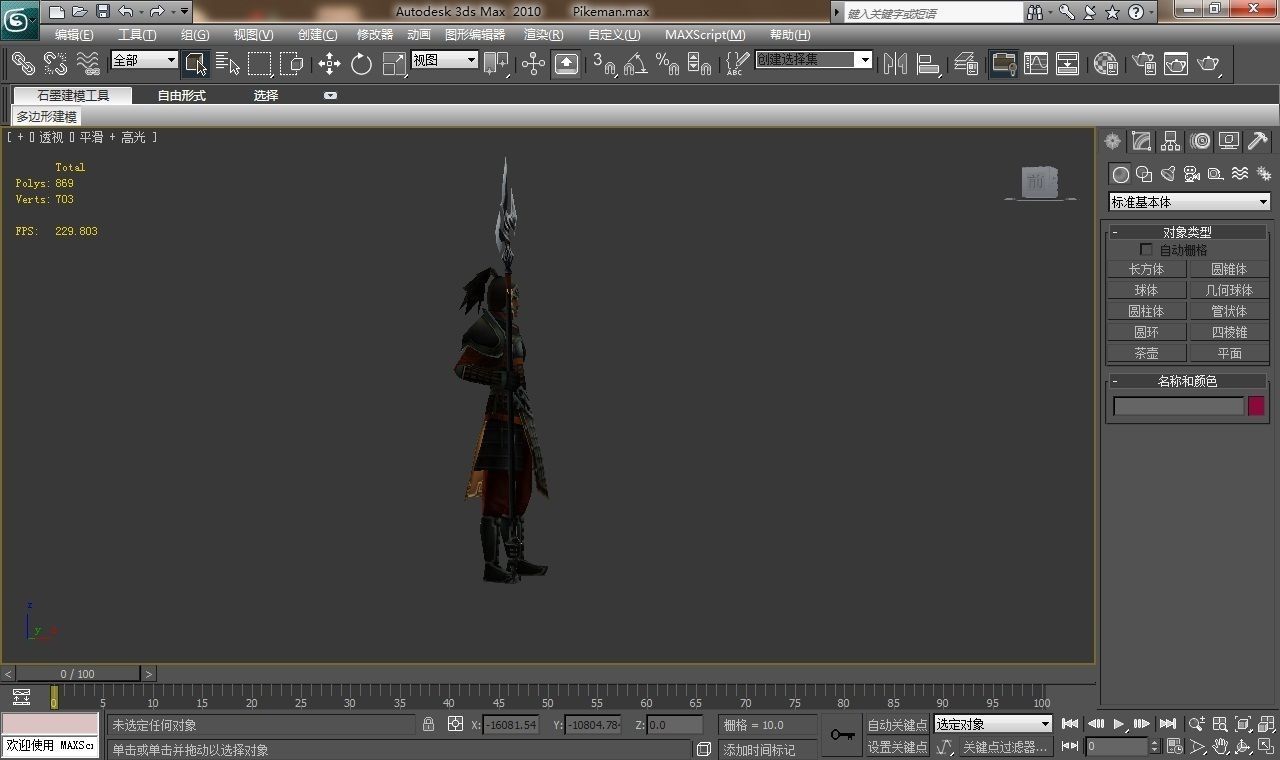Go to the end frame
The height and width of the screenshot is (760, 1280).
1167,724
